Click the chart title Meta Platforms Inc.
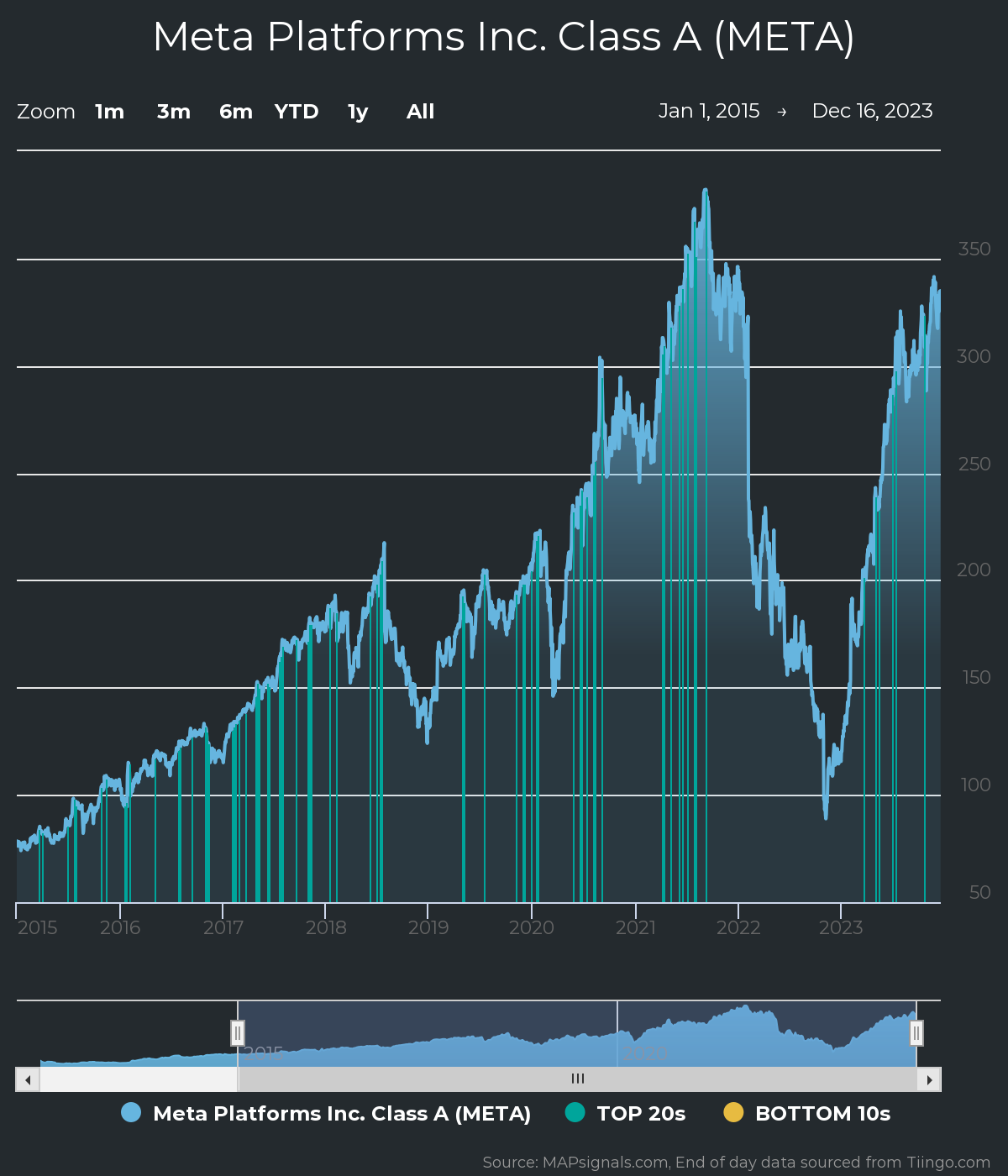Image resolution: width=1008 pixels, height=1176 pixels. [504, 37]
